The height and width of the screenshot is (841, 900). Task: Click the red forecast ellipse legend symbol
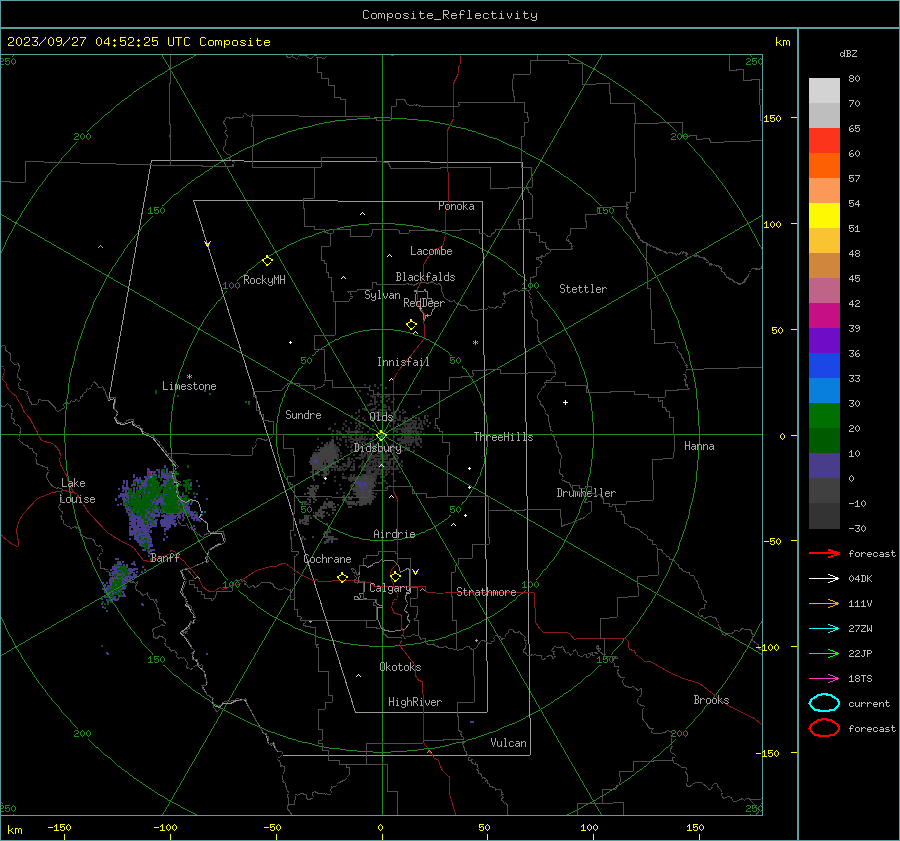pyautogui.click(x=824, y=728)
